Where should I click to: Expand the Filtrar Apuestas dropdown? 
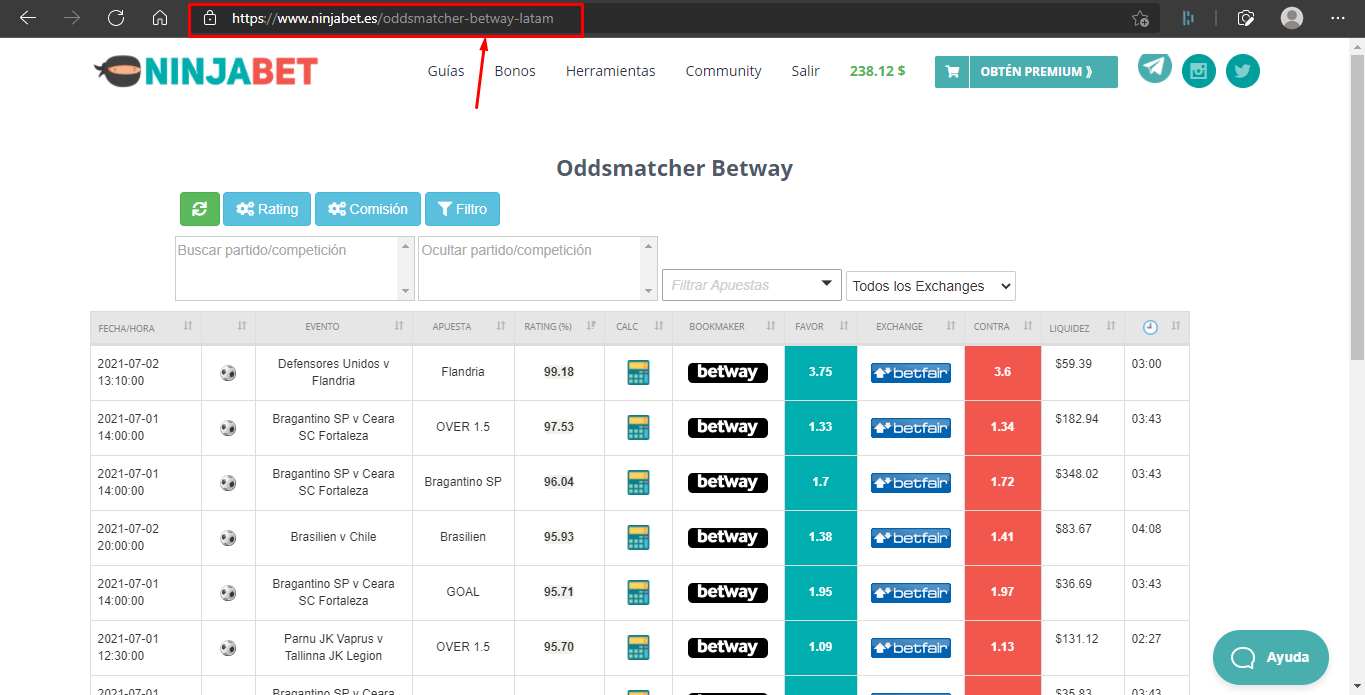click(x=752, y=285)
